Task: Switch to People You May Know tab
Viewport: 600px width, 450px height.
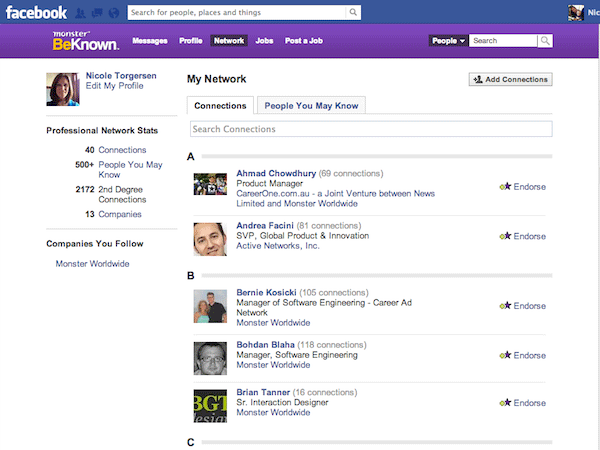Action: tap(311, 106)
